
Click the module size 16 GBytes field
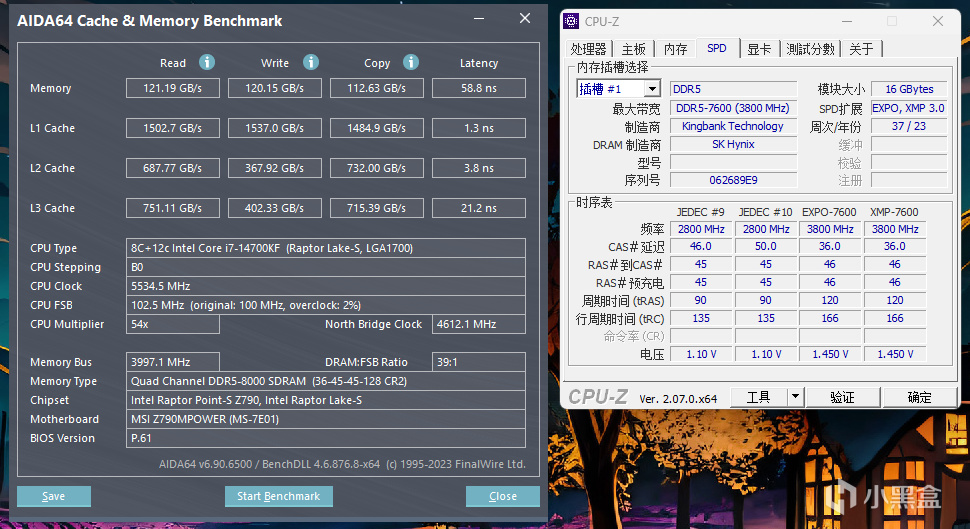point(909,89)
